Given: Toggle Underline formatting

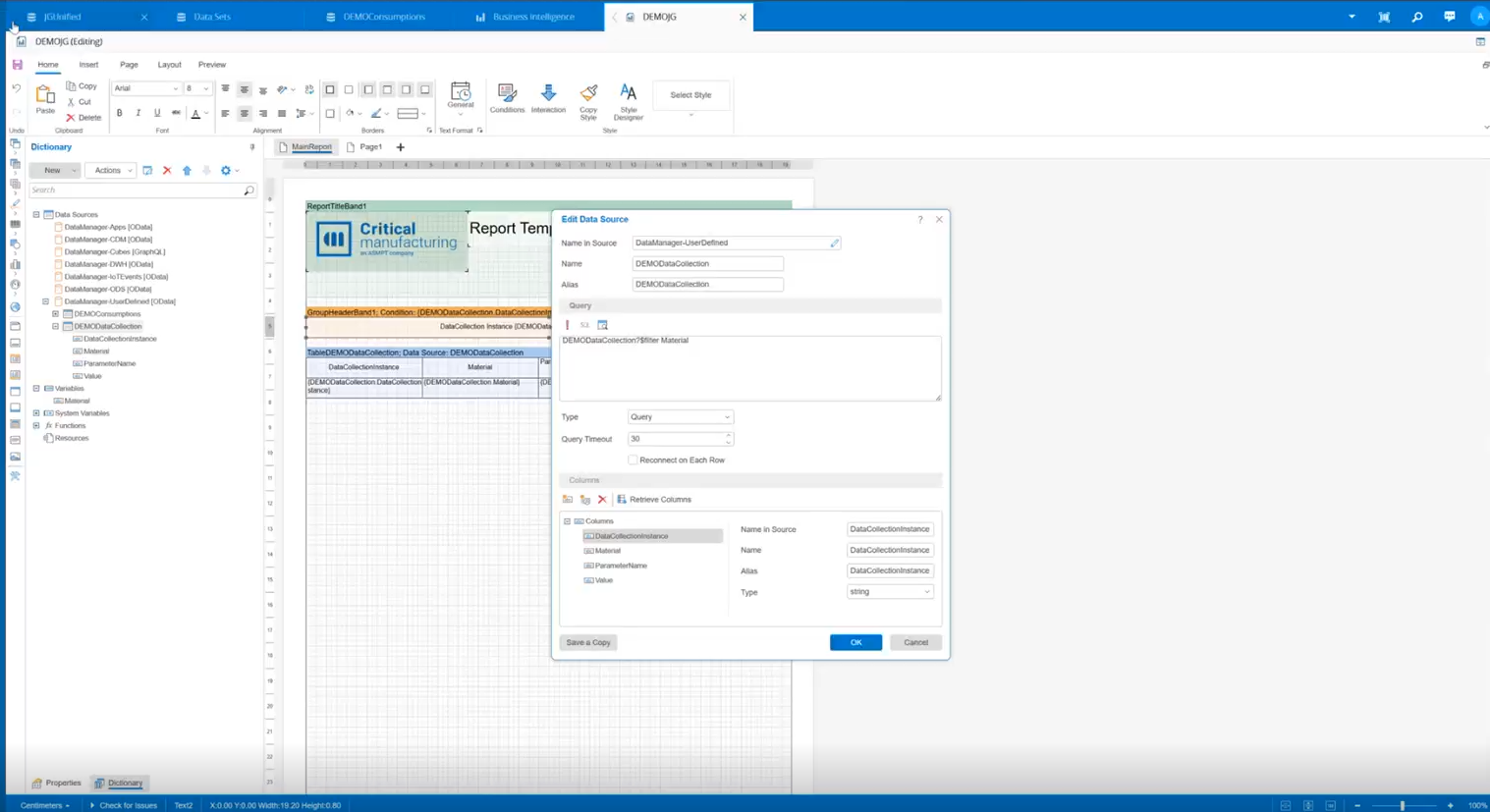Looking at the screenshot, I should [x=157, y=114].
